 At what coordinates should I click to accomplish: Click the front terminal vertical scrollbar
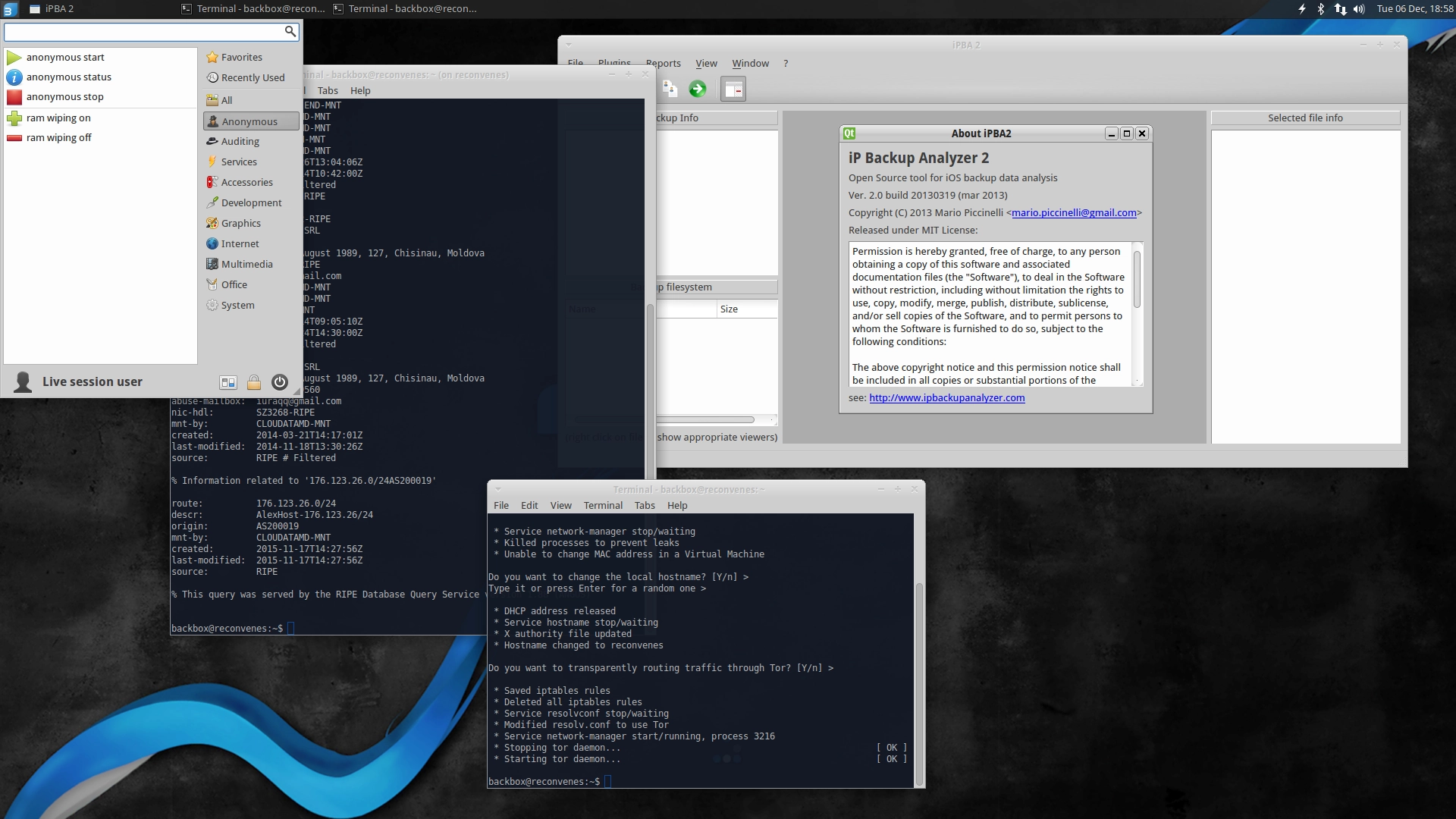point(919,684)
